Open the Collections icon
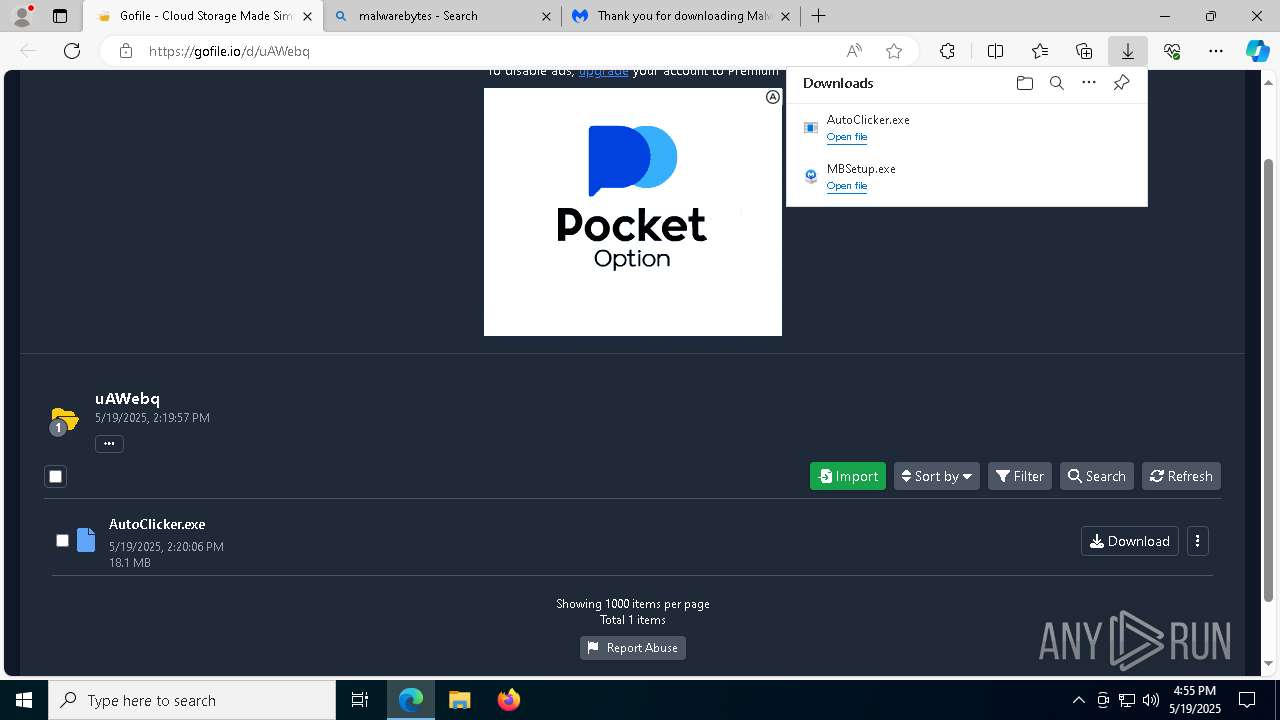 pos(1084,51)
